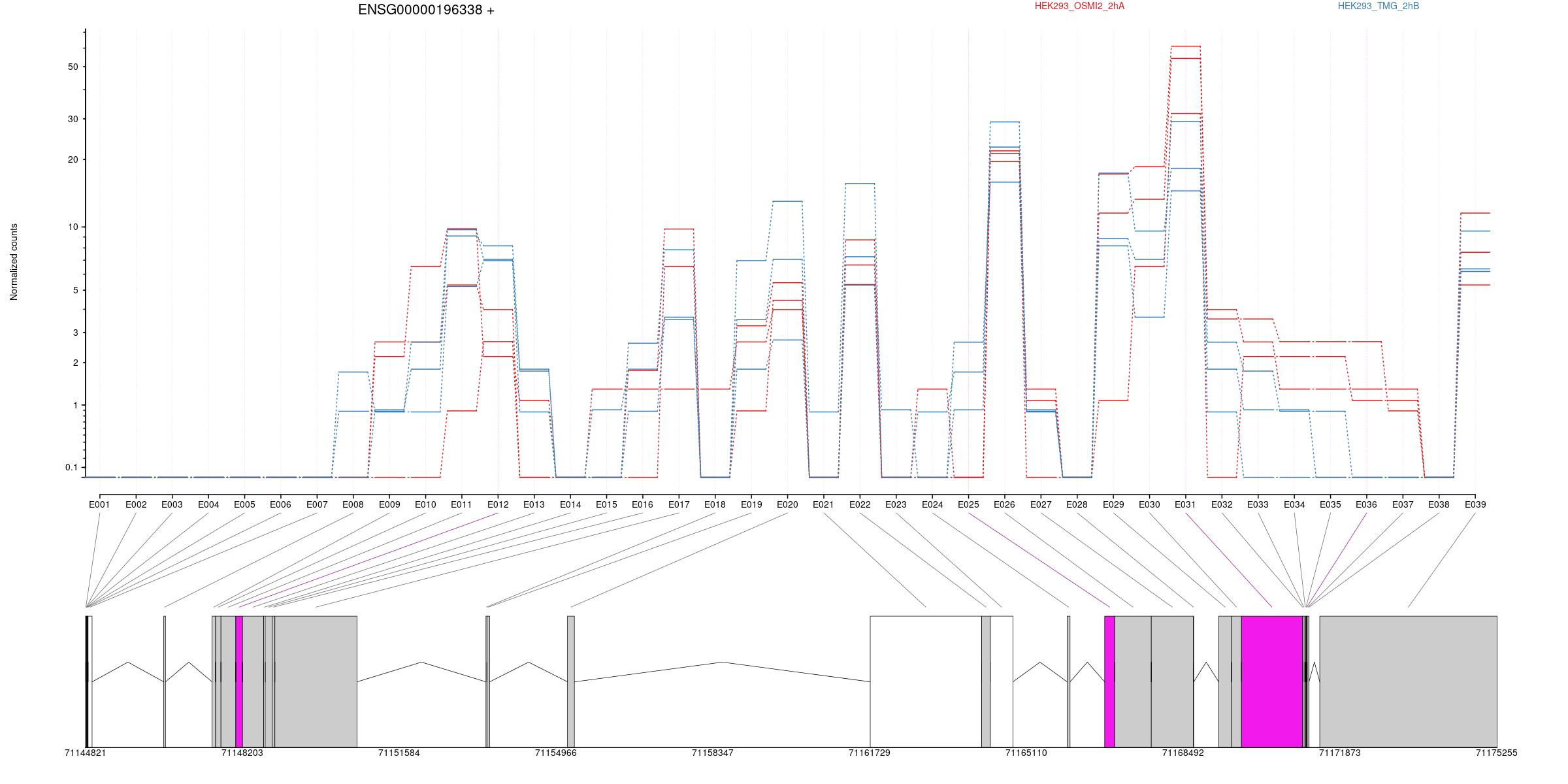
Task: Click y-axis tick value 0.1
Action: click(x=71, y=467)
